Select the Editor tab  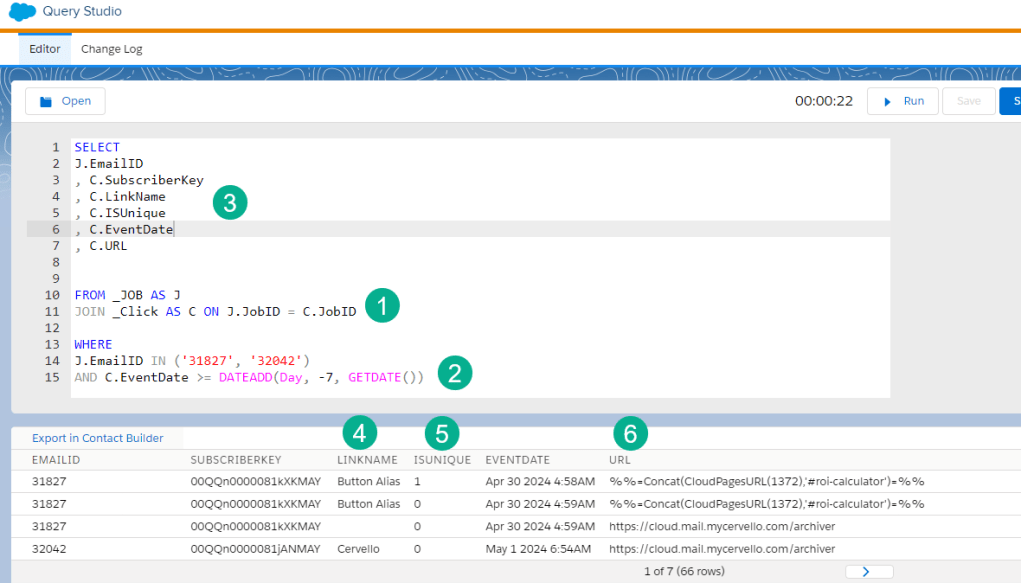[44, 48]
